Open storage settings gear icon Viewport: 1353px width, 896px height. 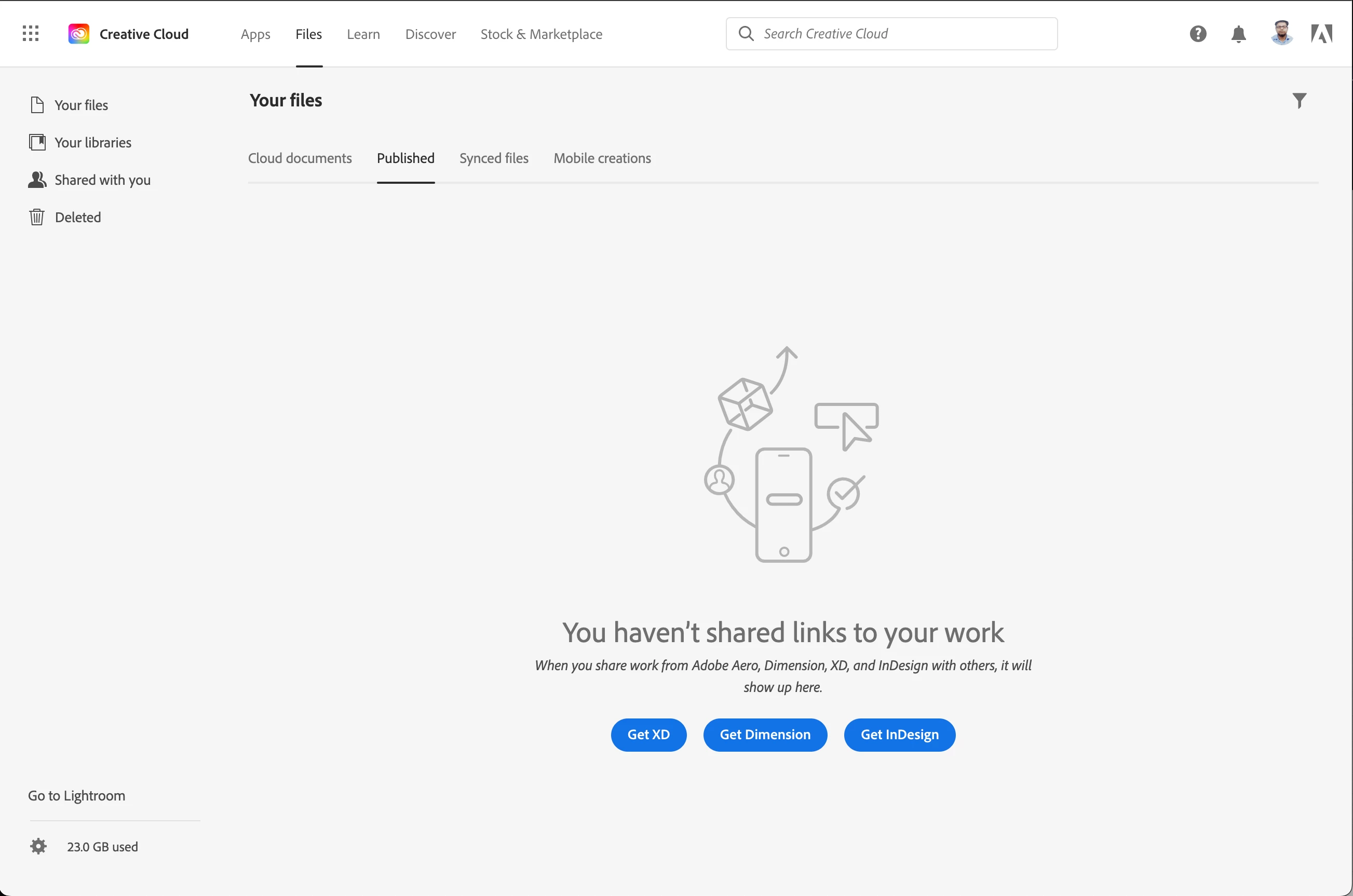tap(38, 846)
